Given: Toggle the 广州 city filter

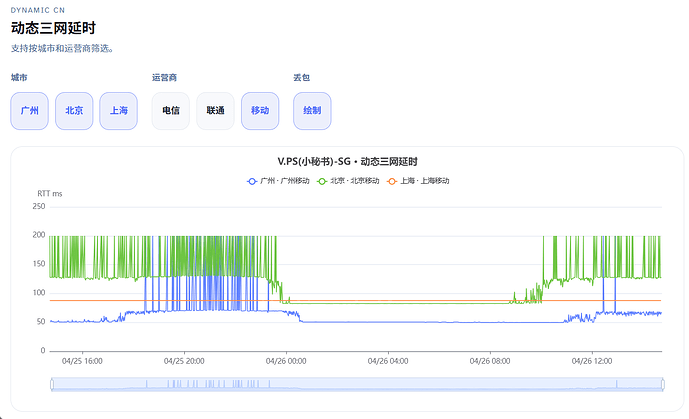Looking at the screenshot, I should [x=29, y=111].
